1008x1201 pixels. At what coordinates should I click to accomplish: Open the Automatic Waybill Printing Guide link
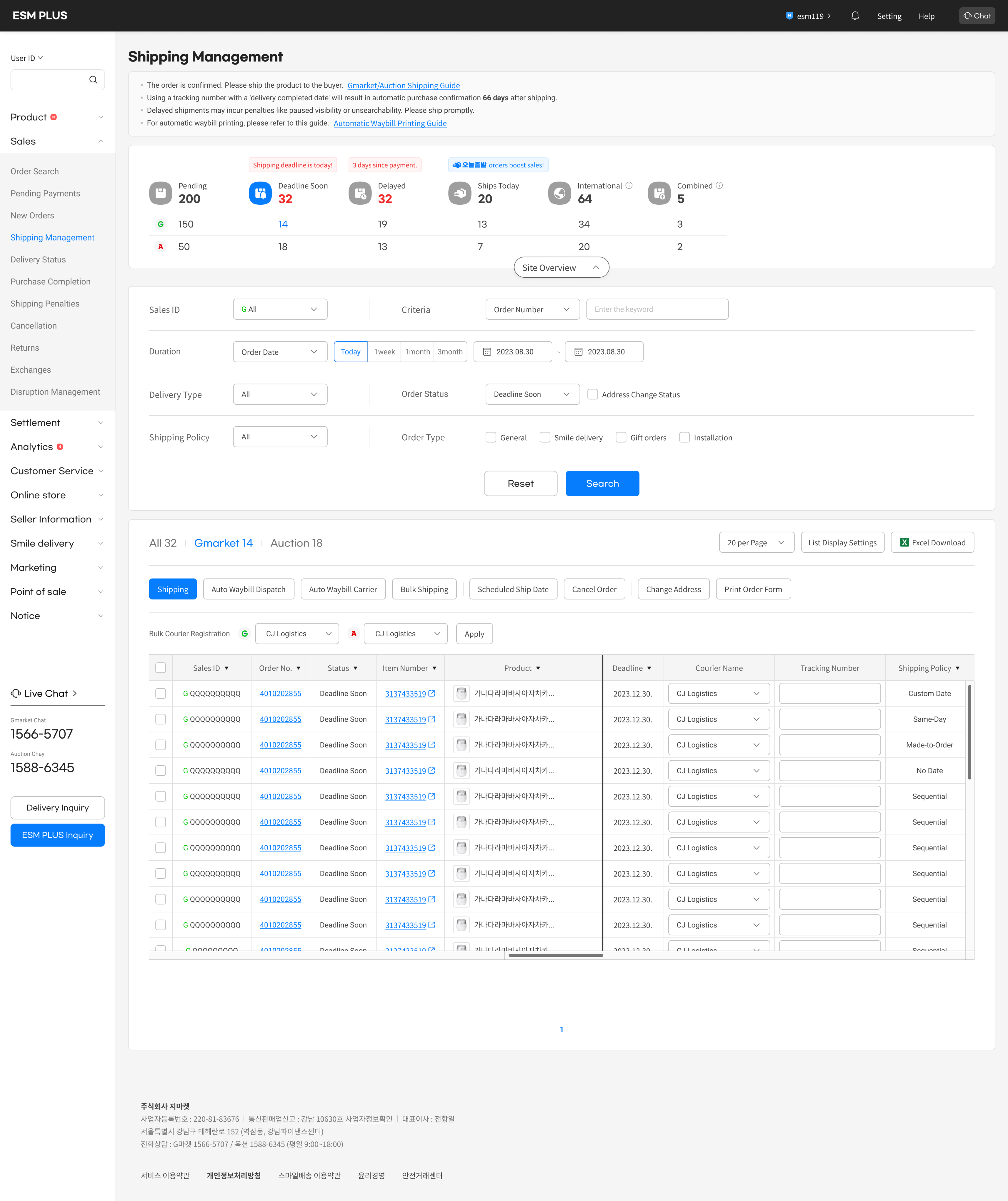[x=389, y=123]
